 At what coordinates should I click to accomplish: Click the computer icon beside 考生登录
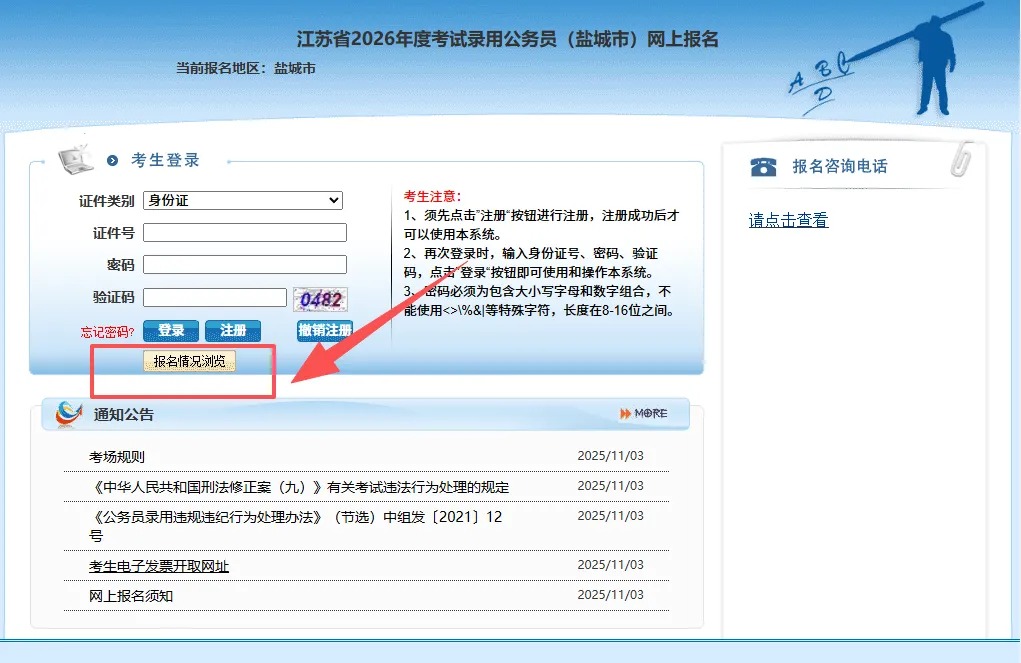point(76,159)
